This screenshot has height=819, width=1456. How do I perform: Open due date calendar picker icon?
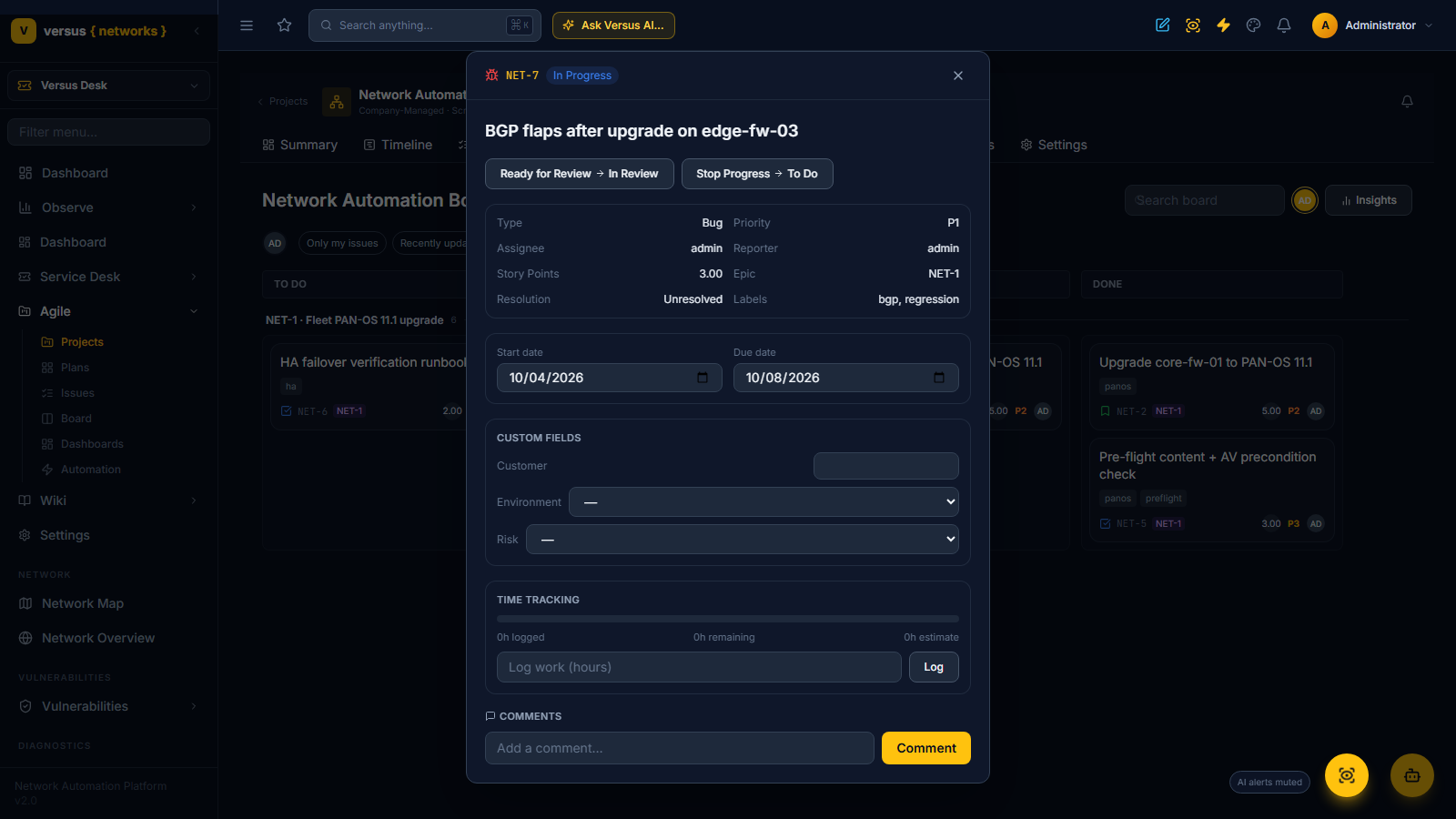tap(939, 378)
